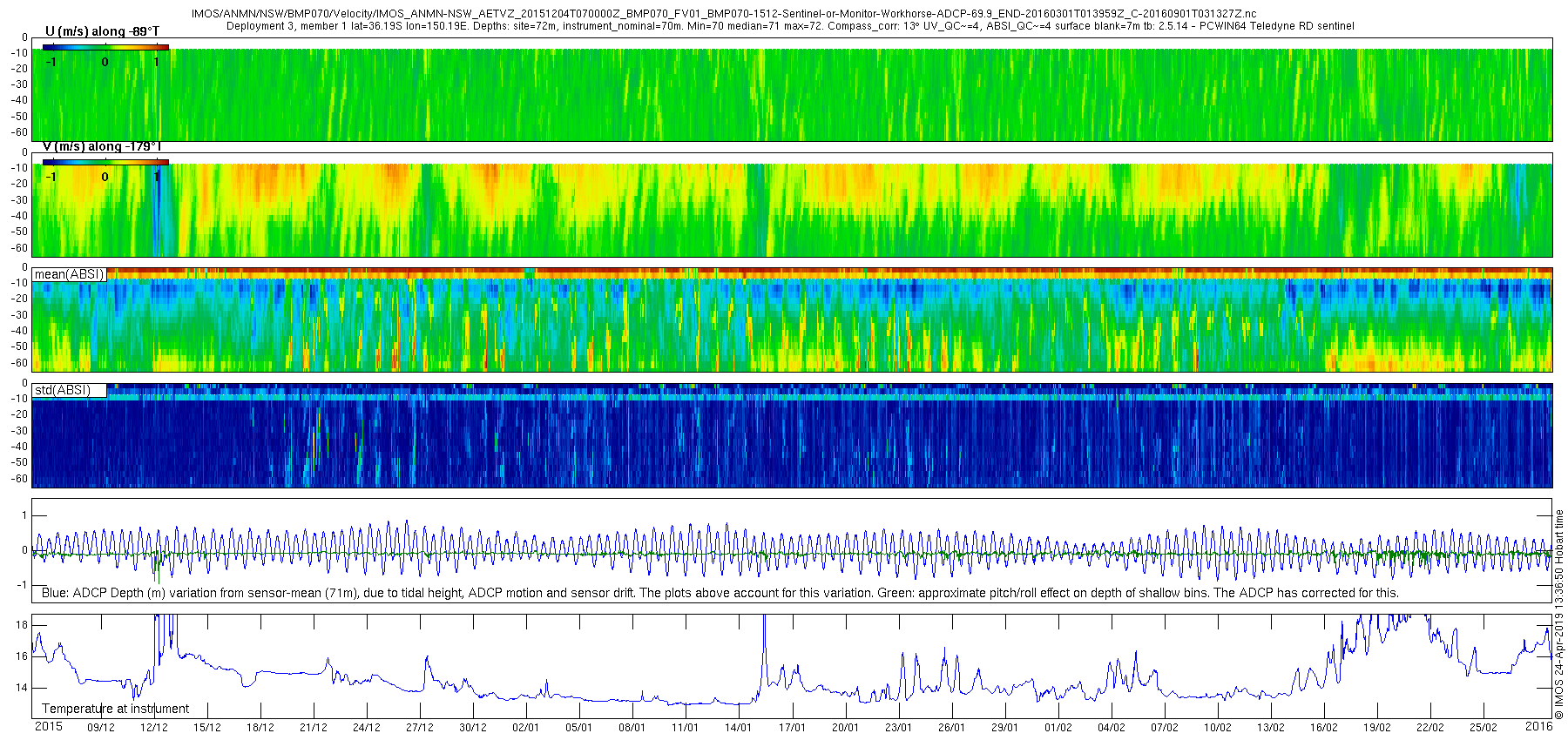Image resolution: width=1568 pixels, height=740 pixels.
Task: Click the '19/02' date tick
Action: click(1377, 728)
